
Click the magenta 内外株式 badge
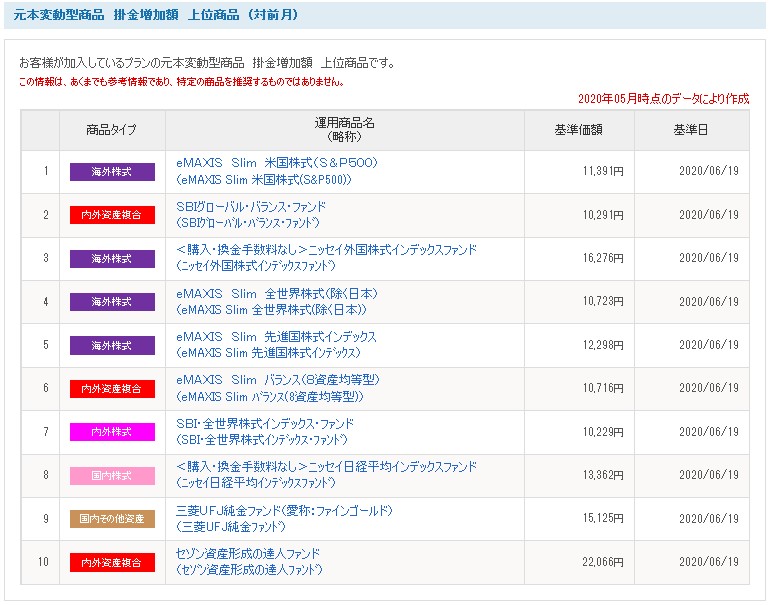[112, 432]
